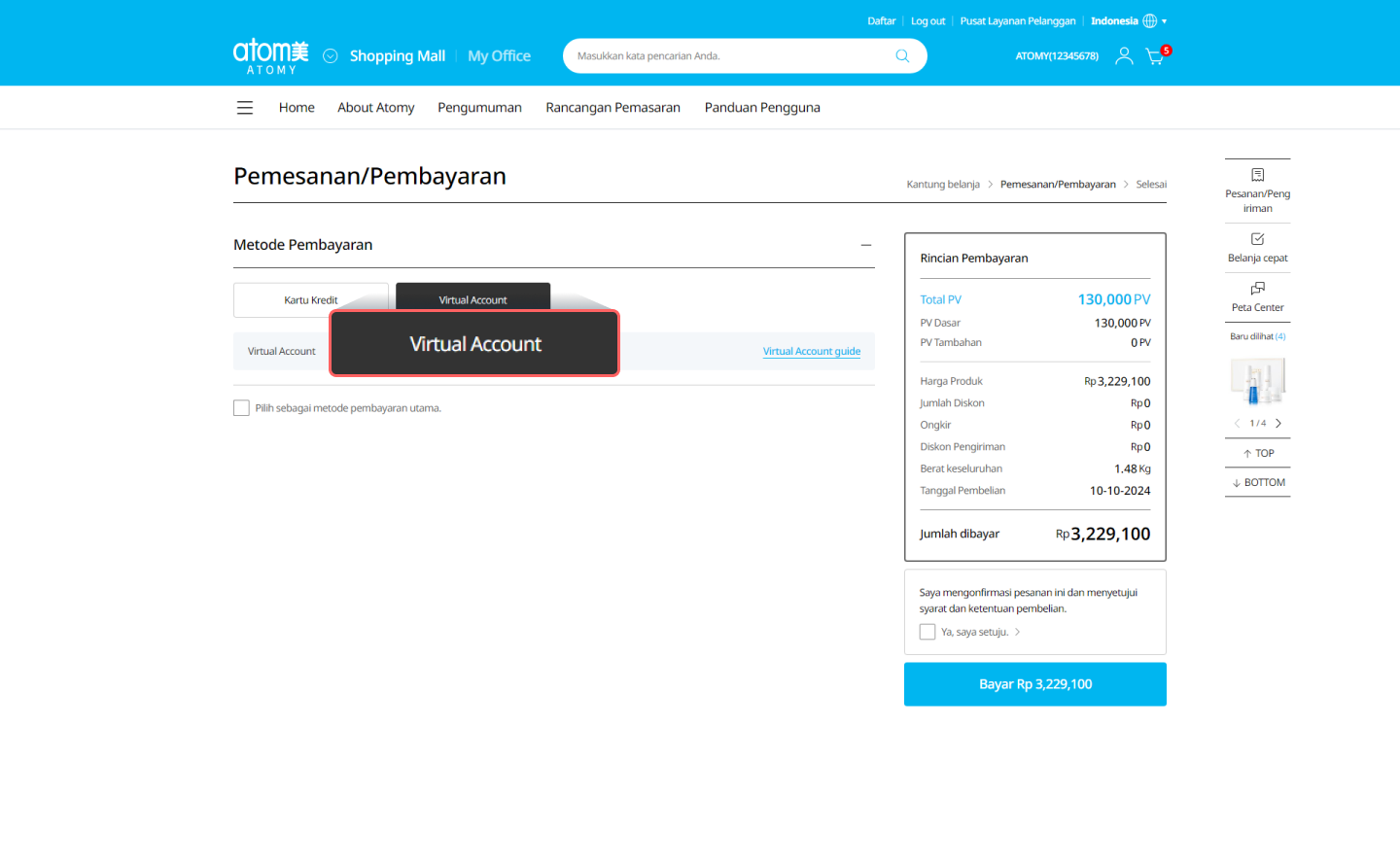This screenshot has width=1400, height=867.
Task: Open Peta Center sidebar icon
Action: (x=1257, y=289)
